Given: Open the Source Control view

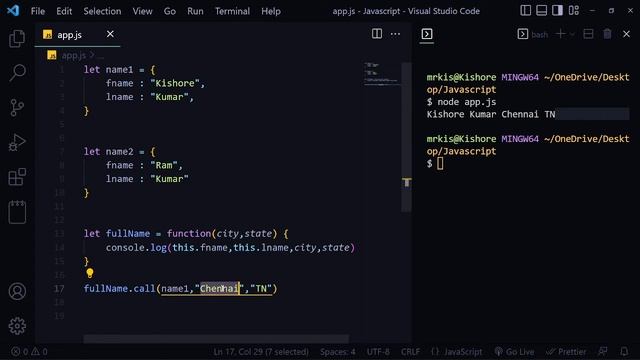Looking at the screenshot, I should (x=17, y=108).
